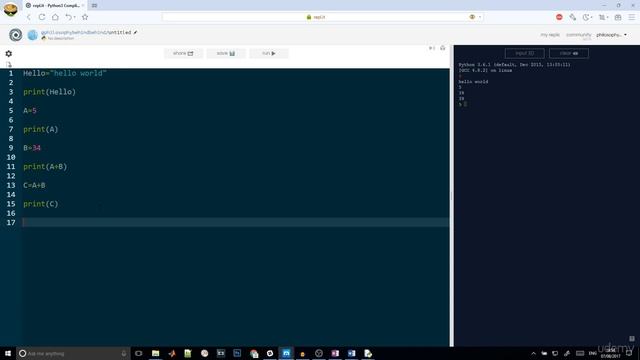
Task: Open the downloads toolbar button
Action: coord(602,17)
